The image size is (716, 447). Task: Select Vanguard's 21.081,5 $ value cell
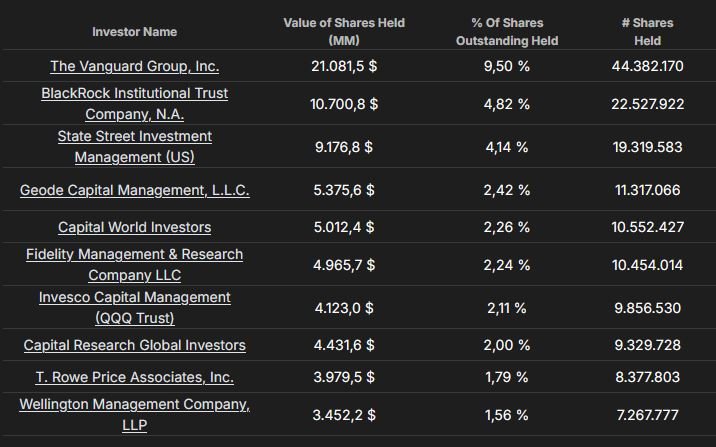(x=344, y=66)
